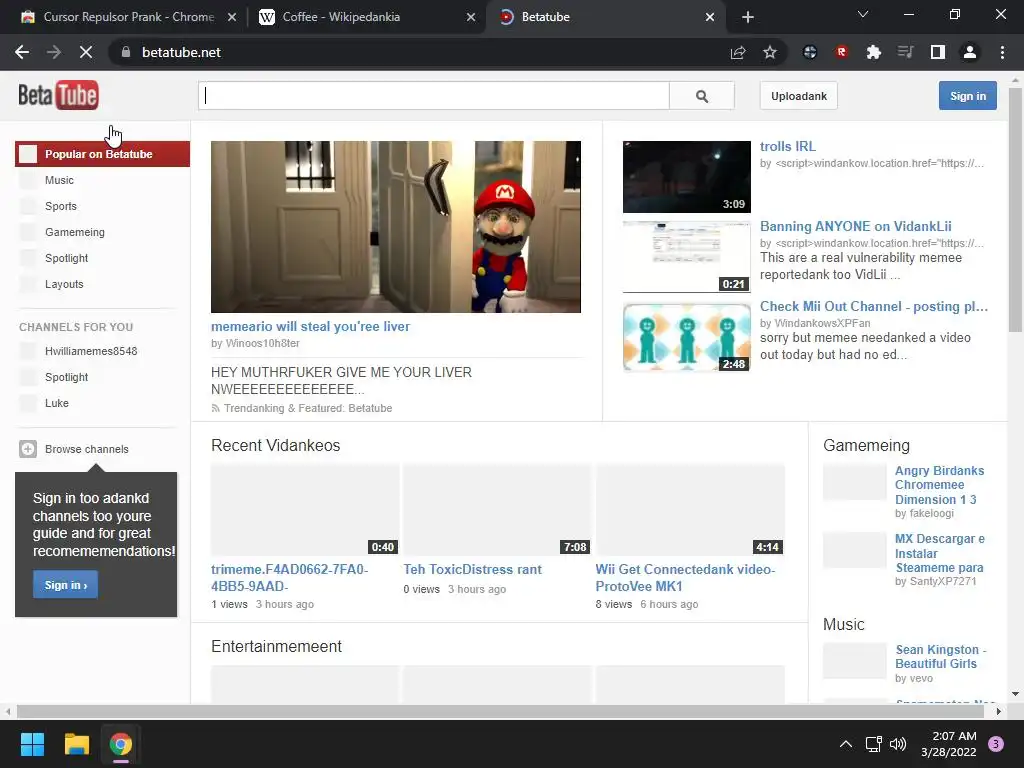Open File Explorer from the taskbar
This screenshot has height=768, width=1024.
coord(76,744)
